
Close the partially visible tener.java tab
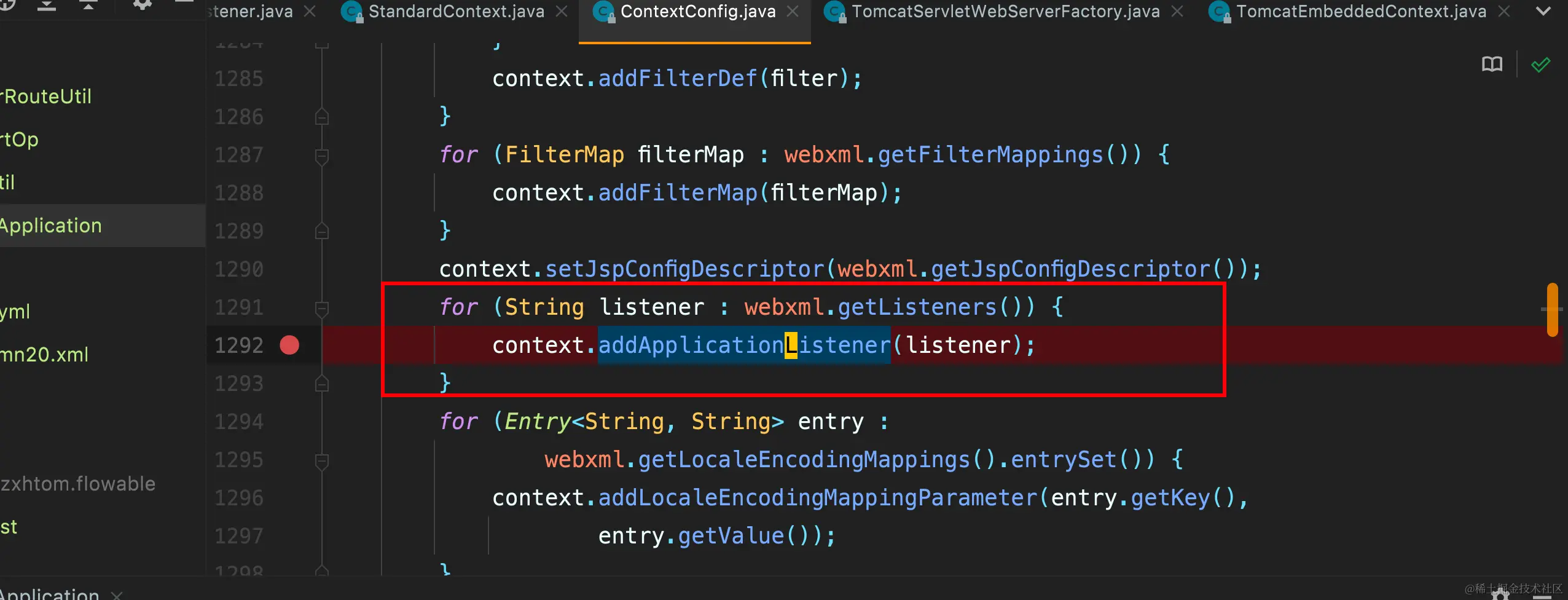(x=310, y=12)
